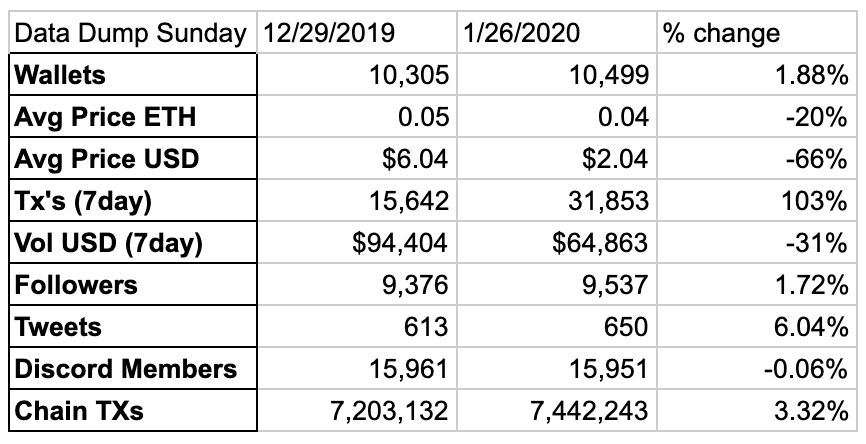The height and width of the screenshot is (444, 866).
Task: Select the Vol USD (7day) label cell
Action: [x=133, y=242]
